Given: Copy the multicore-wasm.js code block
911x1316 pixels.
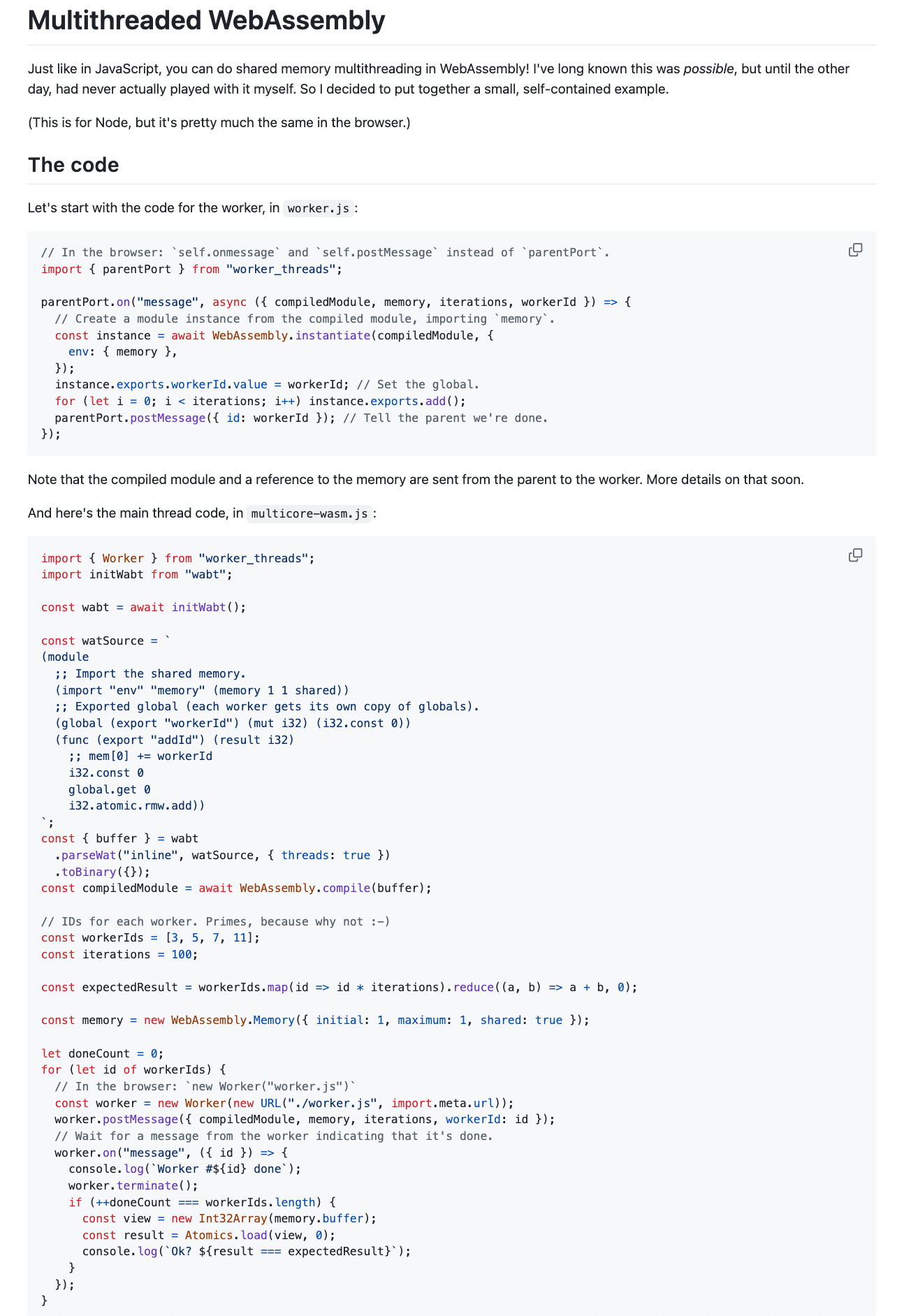Looking at the screenshot, I should pyautogui.click(x=855, y=555).
